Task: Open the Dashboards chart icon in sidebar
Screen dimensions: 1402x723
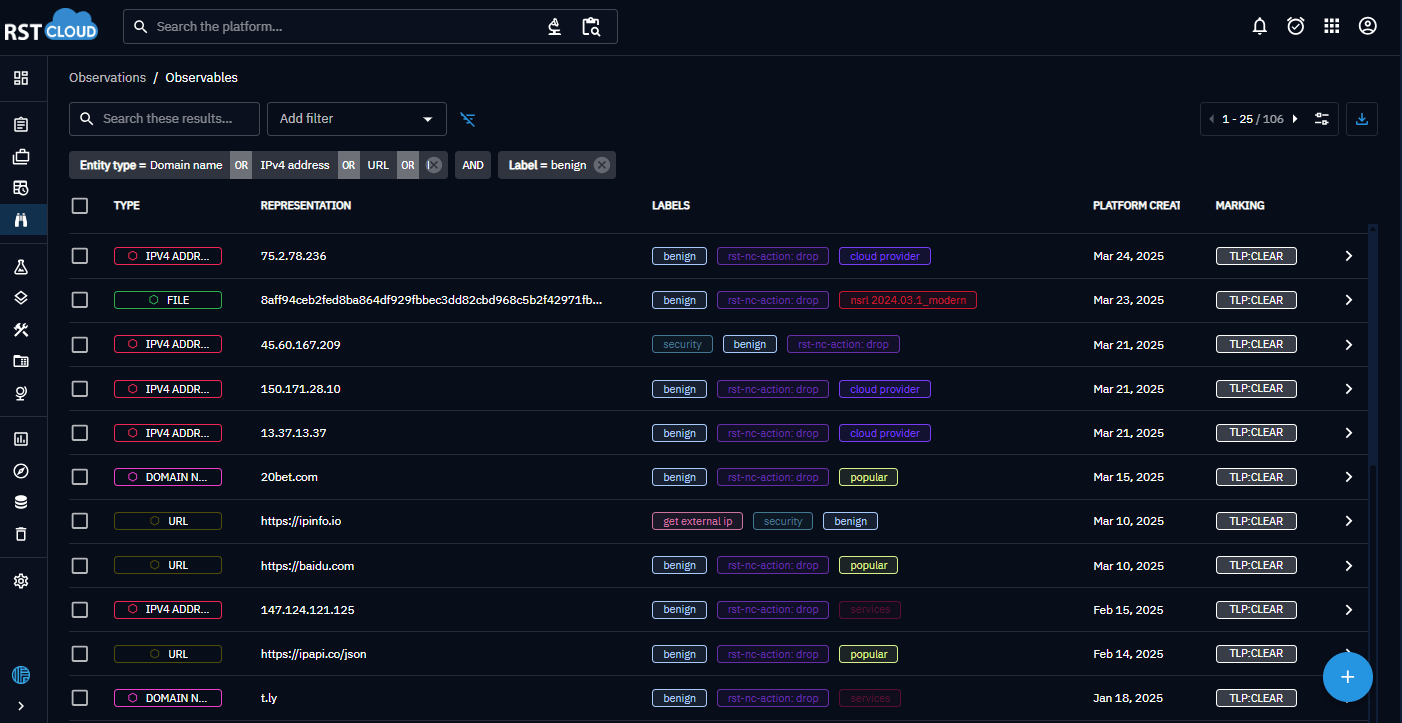Action: coord(21,439)
